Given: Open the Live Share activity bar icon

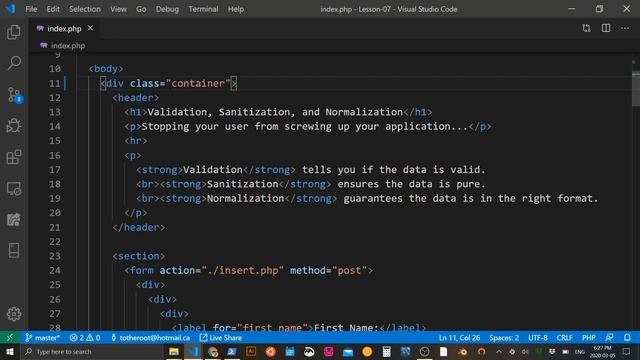Looking at the screenshot, I should pos(14,220).
